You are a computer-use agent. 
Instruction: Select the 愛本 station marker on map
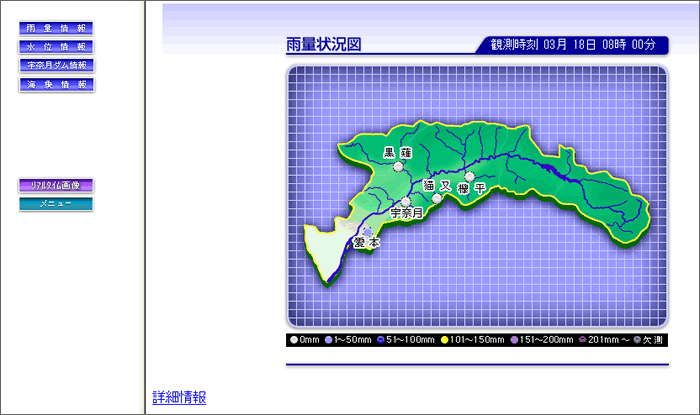click(x=367, y=232)
